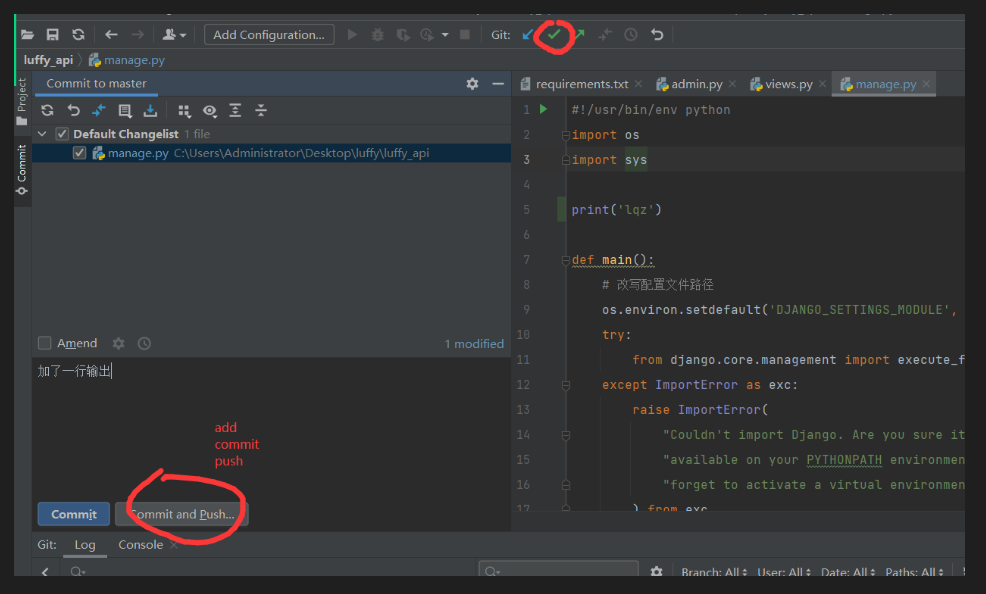Open the Date: All filter dropdown
The height and width of the screenshot is (594, 986).
pyautogui.click(x=848, y=572)
